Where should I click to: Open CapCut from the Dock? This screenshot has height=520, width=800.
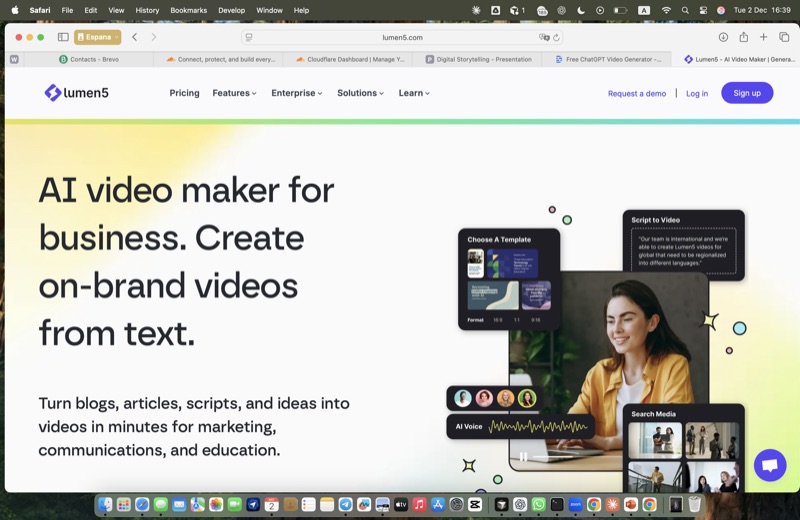475,505
